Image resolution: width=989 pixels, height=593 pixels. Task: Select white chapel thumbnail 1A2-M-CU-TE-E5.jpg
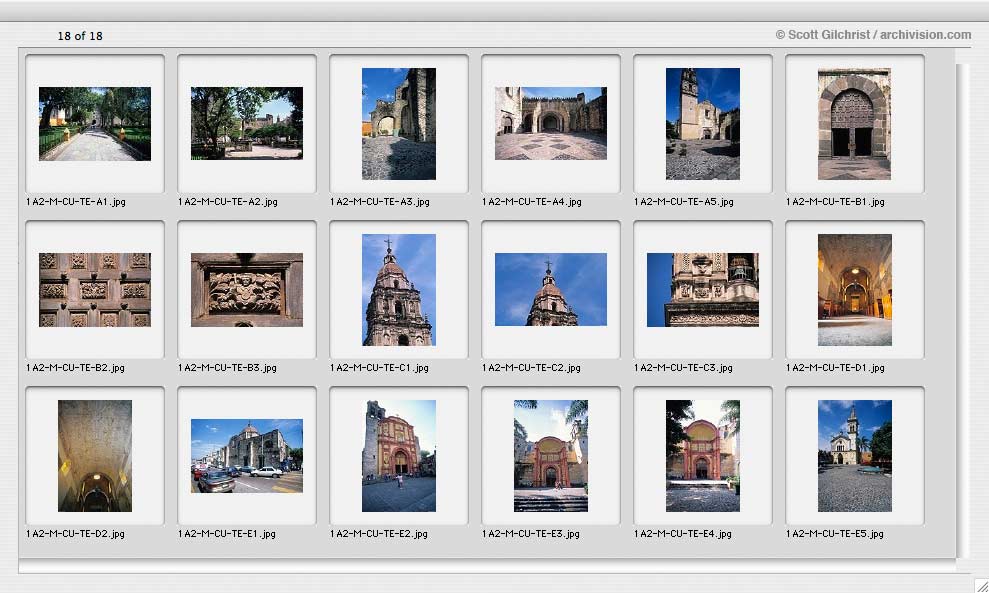pos(855,455)
